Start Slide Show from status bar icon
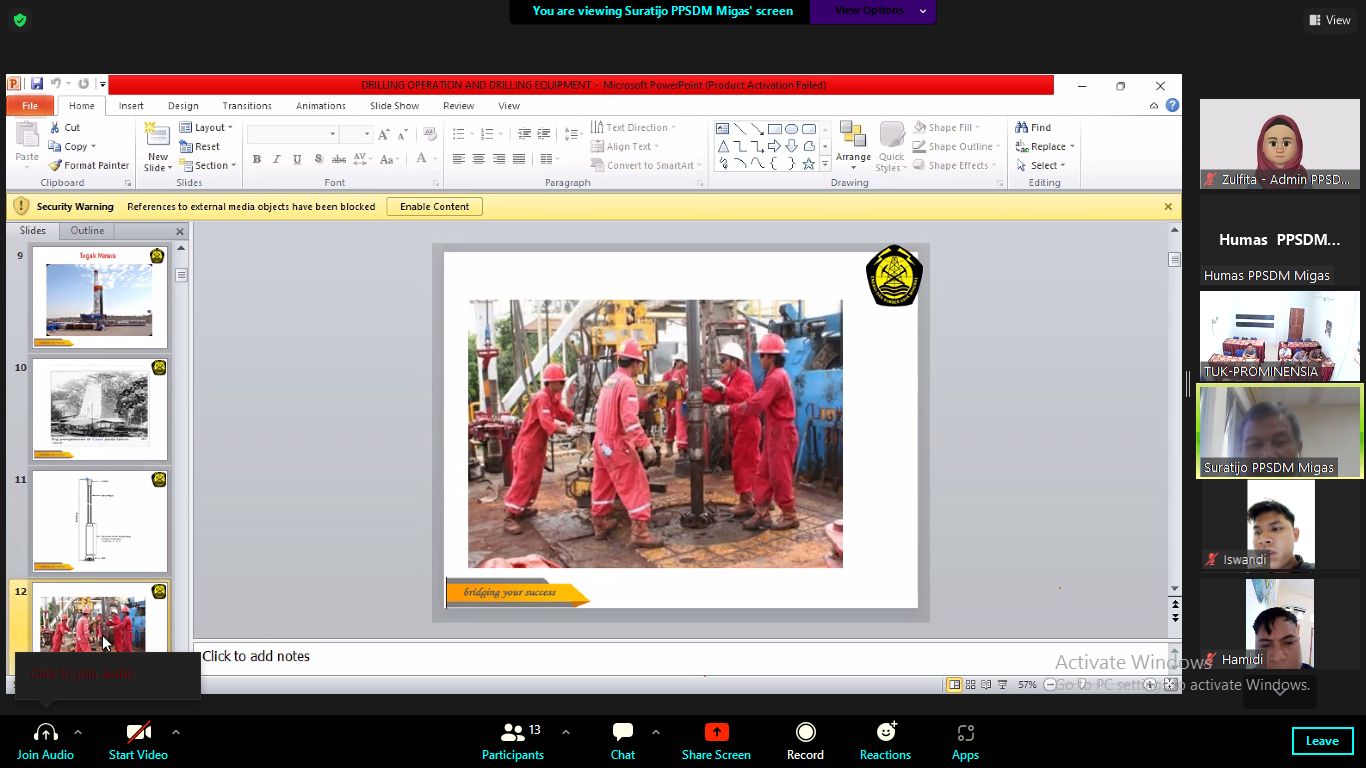 (1002, 685)
